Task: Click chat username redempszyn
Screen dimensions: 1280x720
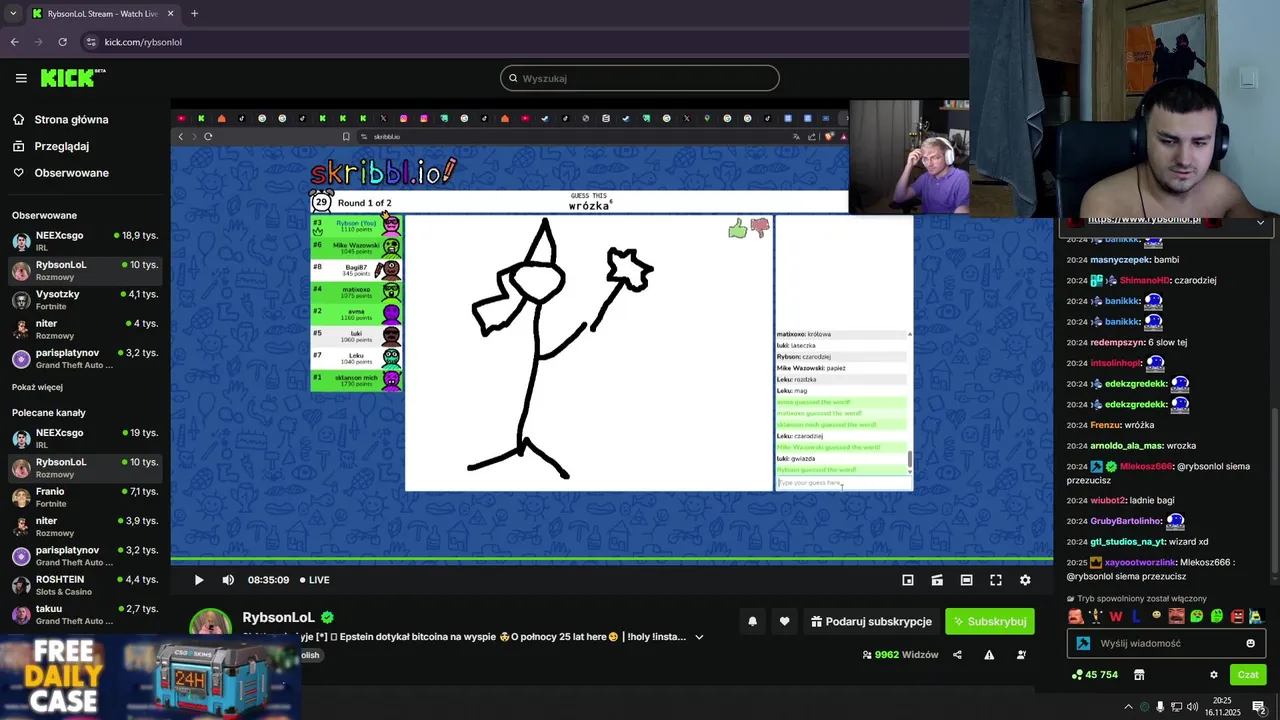Action: [x=1119, y=342]
